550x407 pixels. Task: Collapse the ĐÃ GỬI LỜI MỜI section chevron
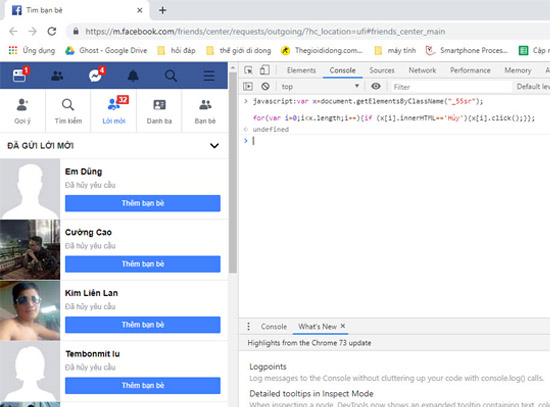coord(214,146)
